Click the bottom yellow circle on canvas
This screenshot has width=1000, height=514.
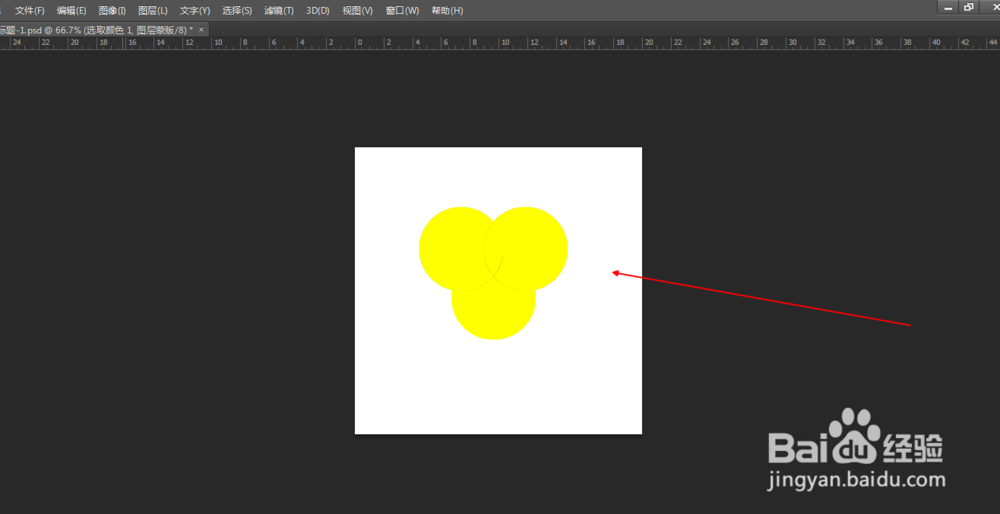pos(494,316)
